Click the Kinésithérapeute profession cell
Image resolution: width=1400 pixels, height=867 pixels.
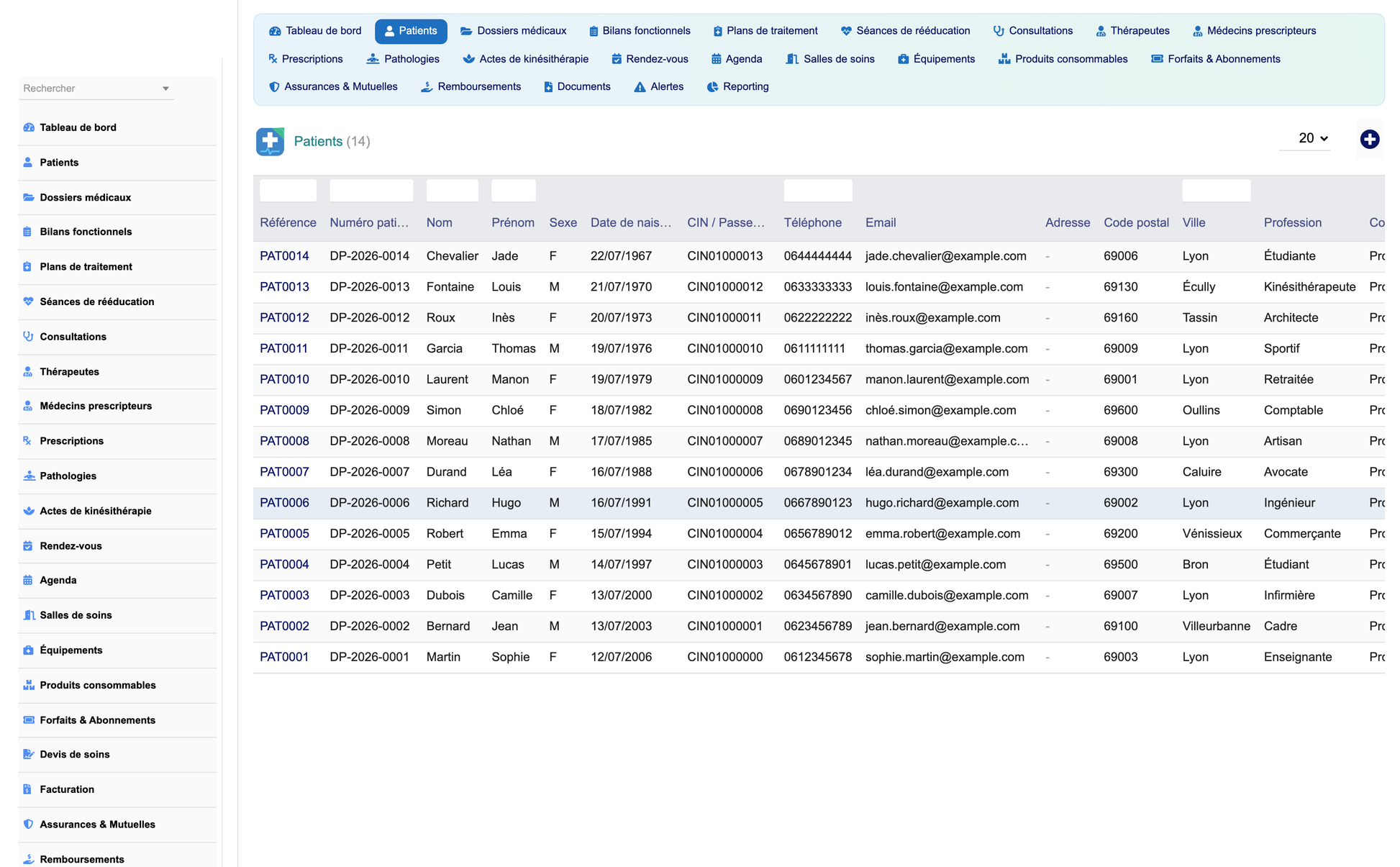pos(1309,287)
